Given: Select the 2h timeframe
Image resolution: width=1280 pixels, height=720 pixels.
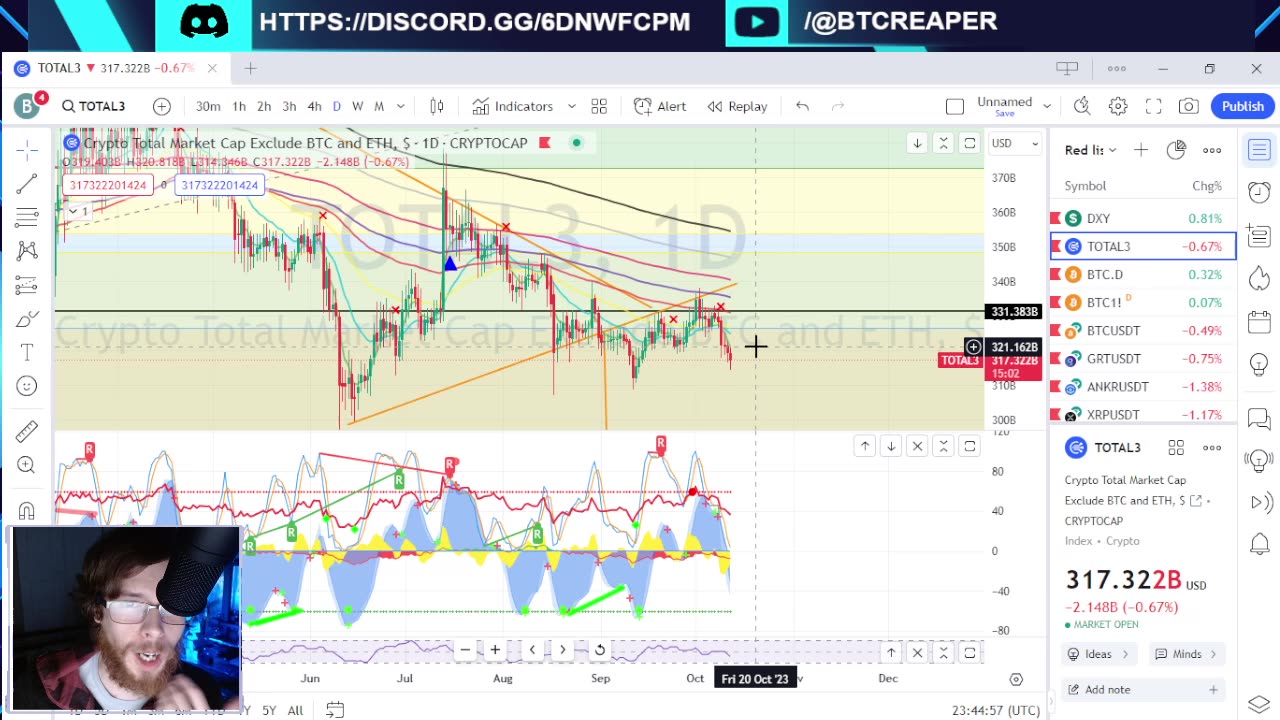Looking at the screenshot, I should tap(264, 106).
